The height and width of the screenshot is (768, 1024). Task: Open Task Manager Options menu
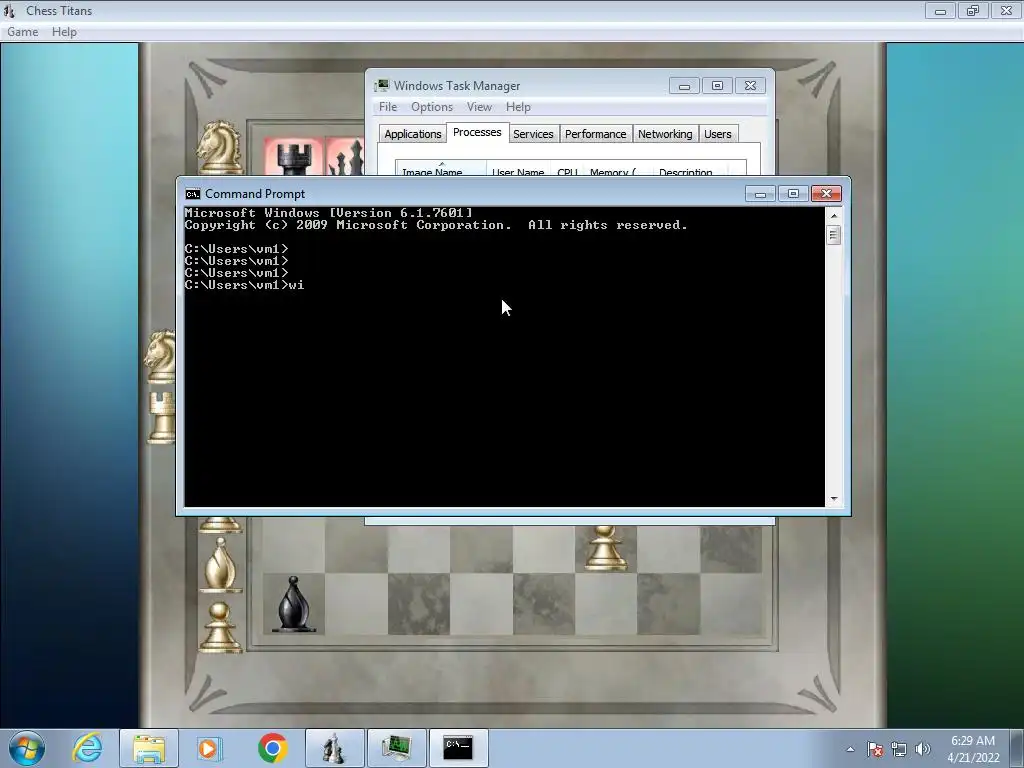[x=432, y=106]
